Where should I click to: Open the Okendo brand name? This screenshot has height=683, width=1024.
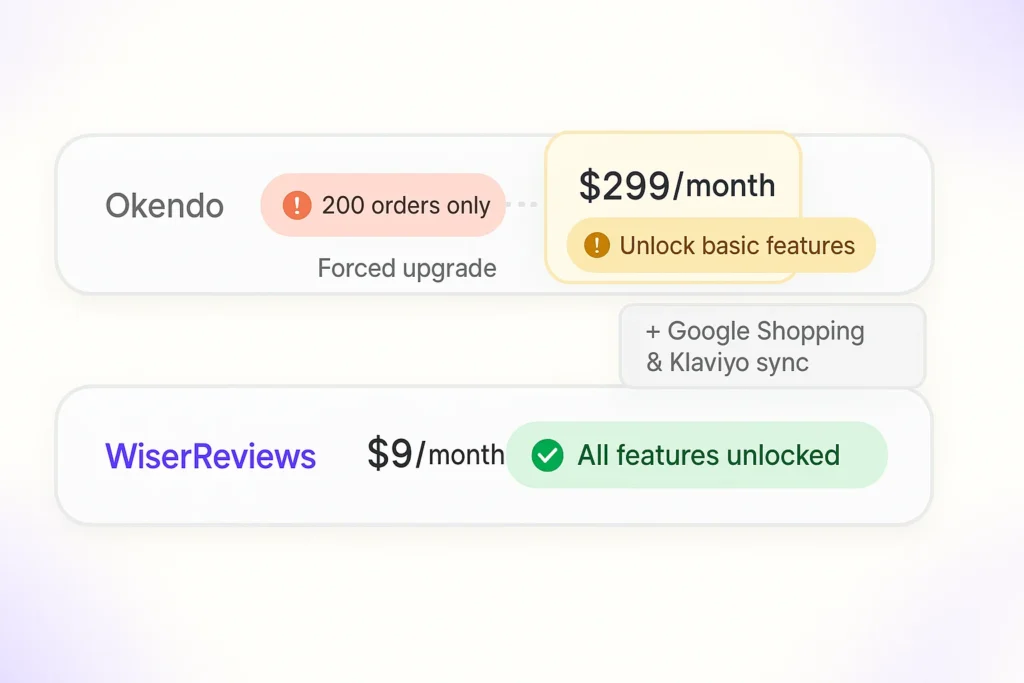click(x=165, y=206)
